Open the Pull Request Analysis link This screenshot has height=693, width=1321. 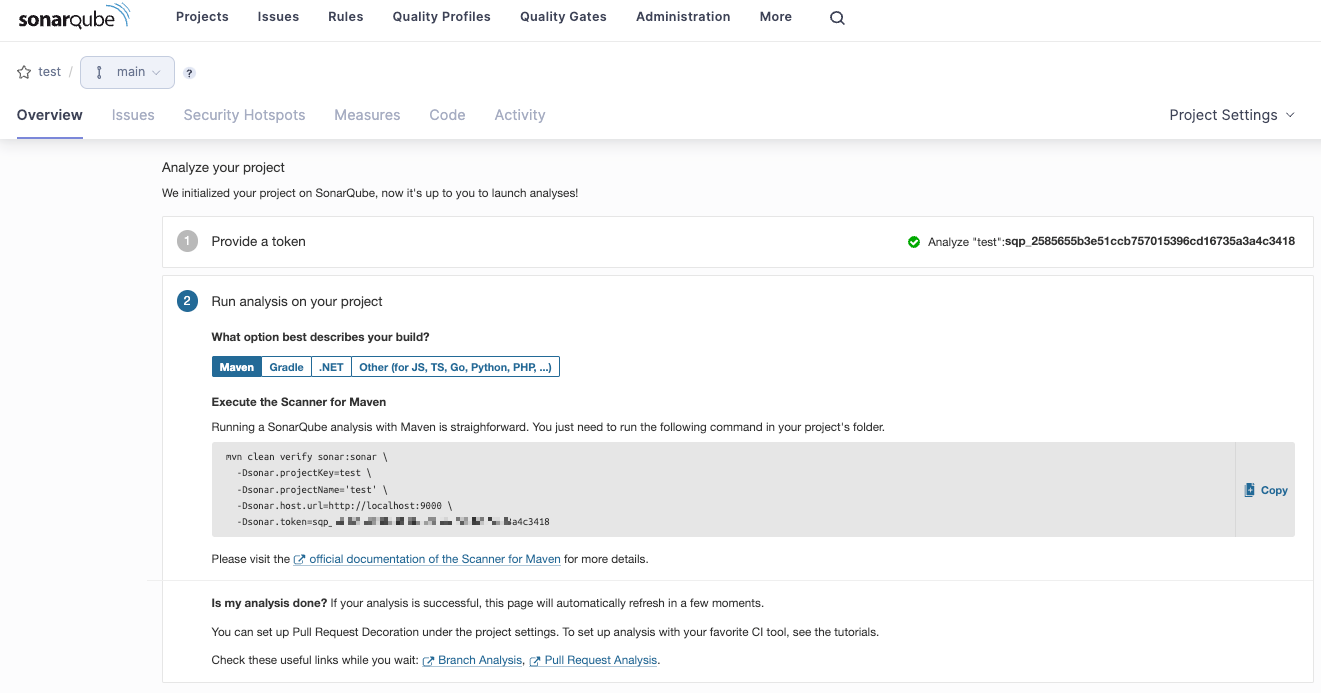[593, 660]
